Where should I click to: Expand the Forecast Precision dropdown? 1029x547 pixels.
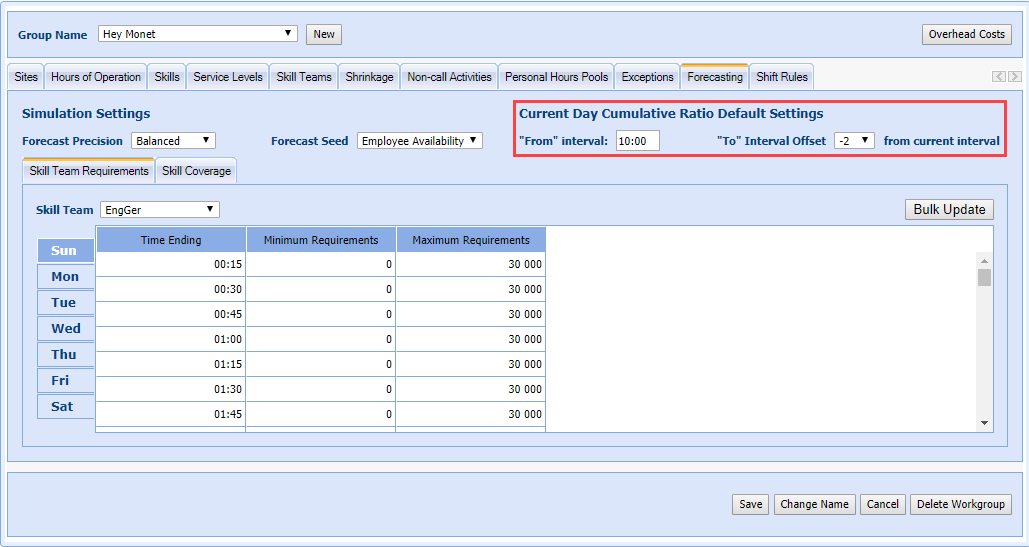[x=173, y=141]
